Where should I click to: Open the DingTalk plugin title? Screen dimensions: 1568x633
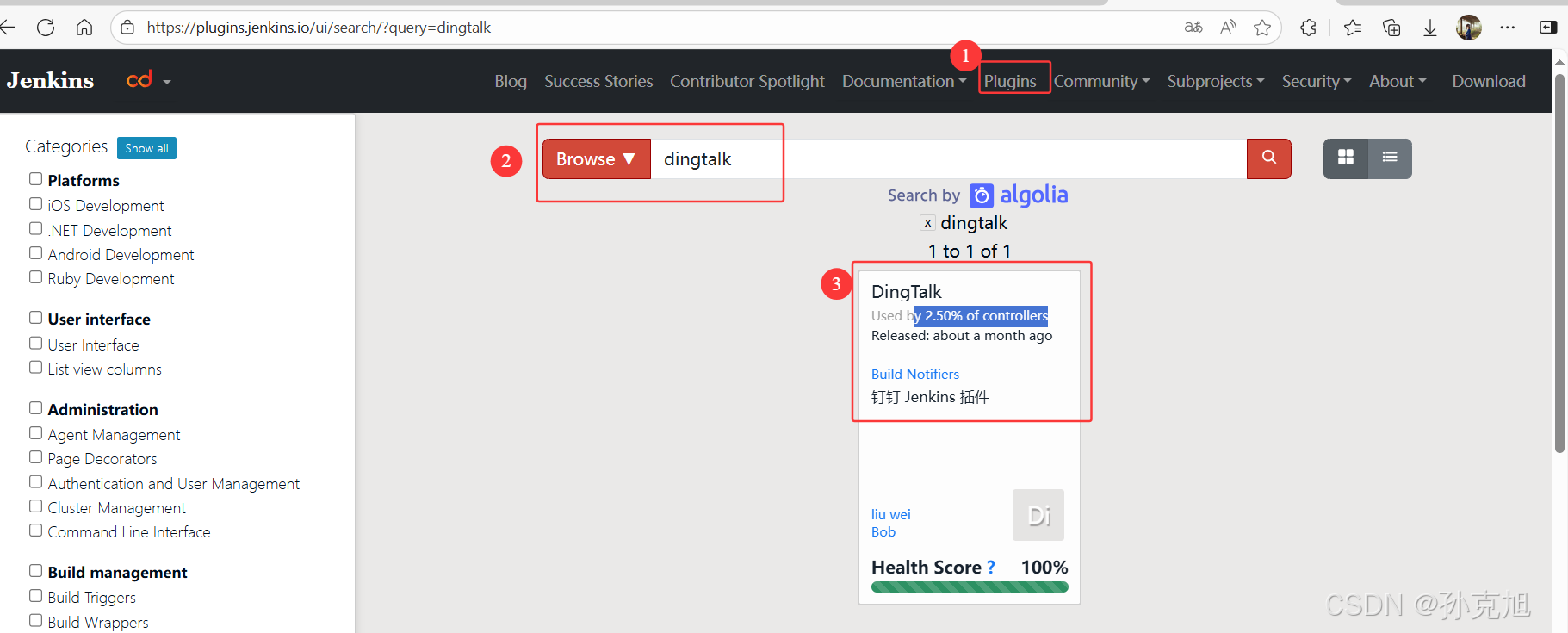907,292
